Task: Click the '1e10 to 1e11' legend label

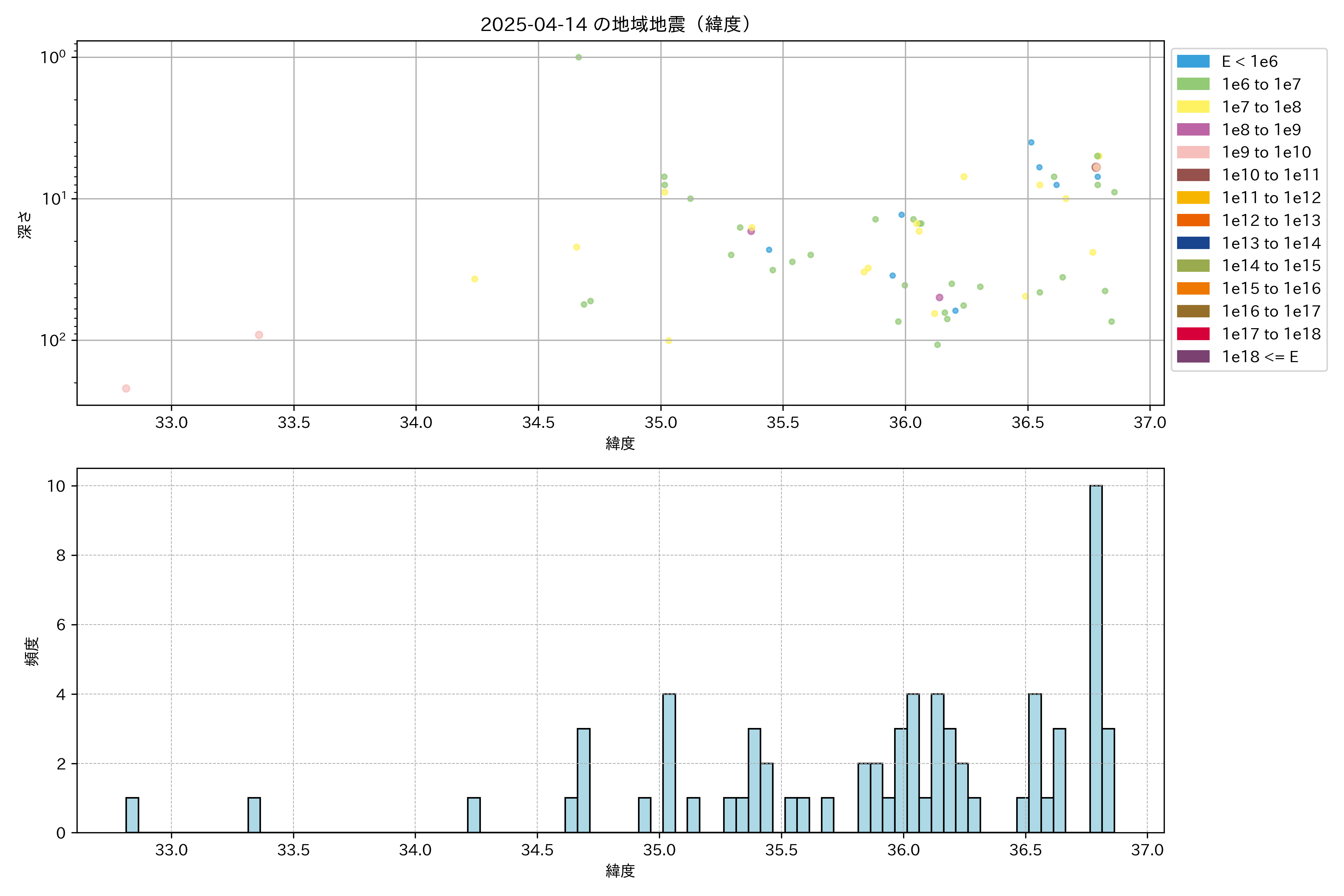Action: (1271, 175)
